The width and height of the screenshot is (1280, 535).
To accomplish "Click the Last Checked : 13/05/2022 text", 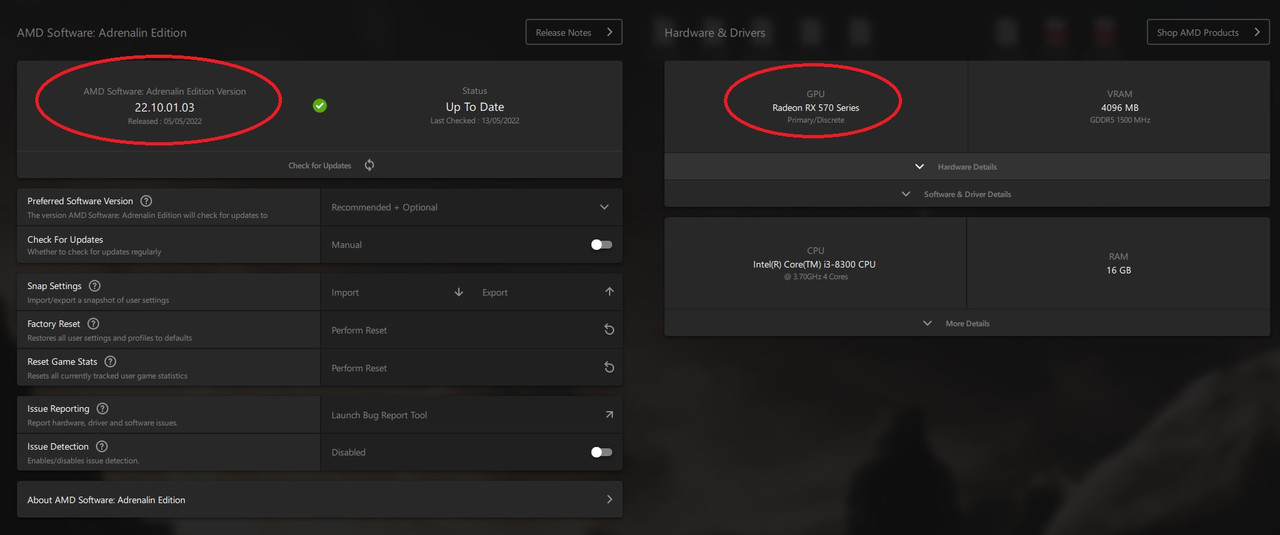I will (475, 121).
